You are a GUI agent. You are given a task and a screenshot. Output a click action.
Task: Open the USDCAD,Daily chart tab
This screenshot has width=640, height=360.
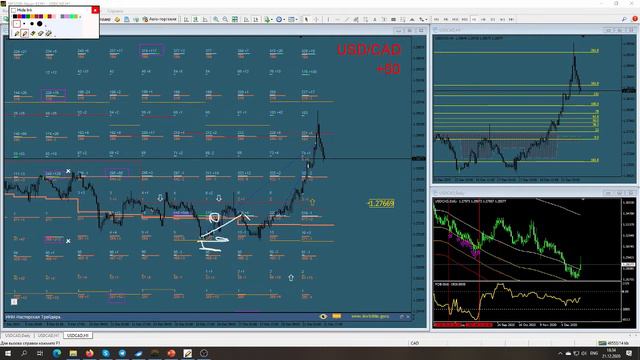tap(18, 336)
